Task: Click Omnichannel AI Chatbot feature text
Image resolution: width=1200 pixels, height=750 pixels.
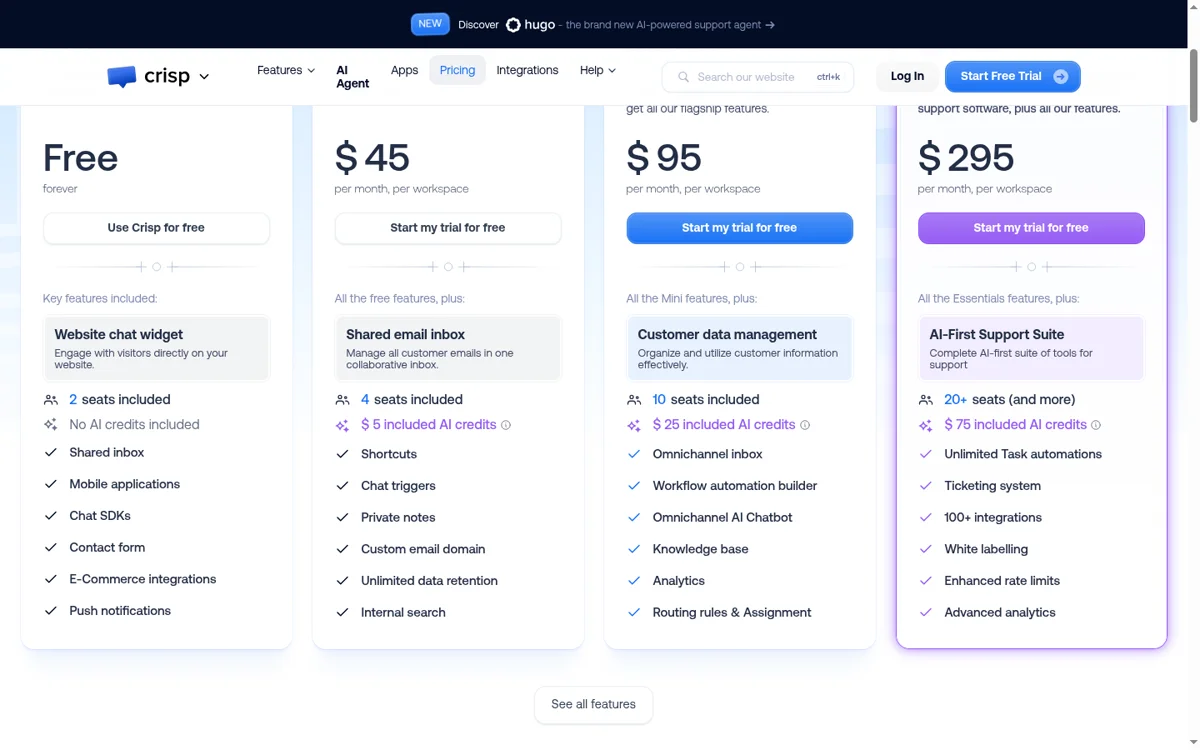Action: click(722, 517)
